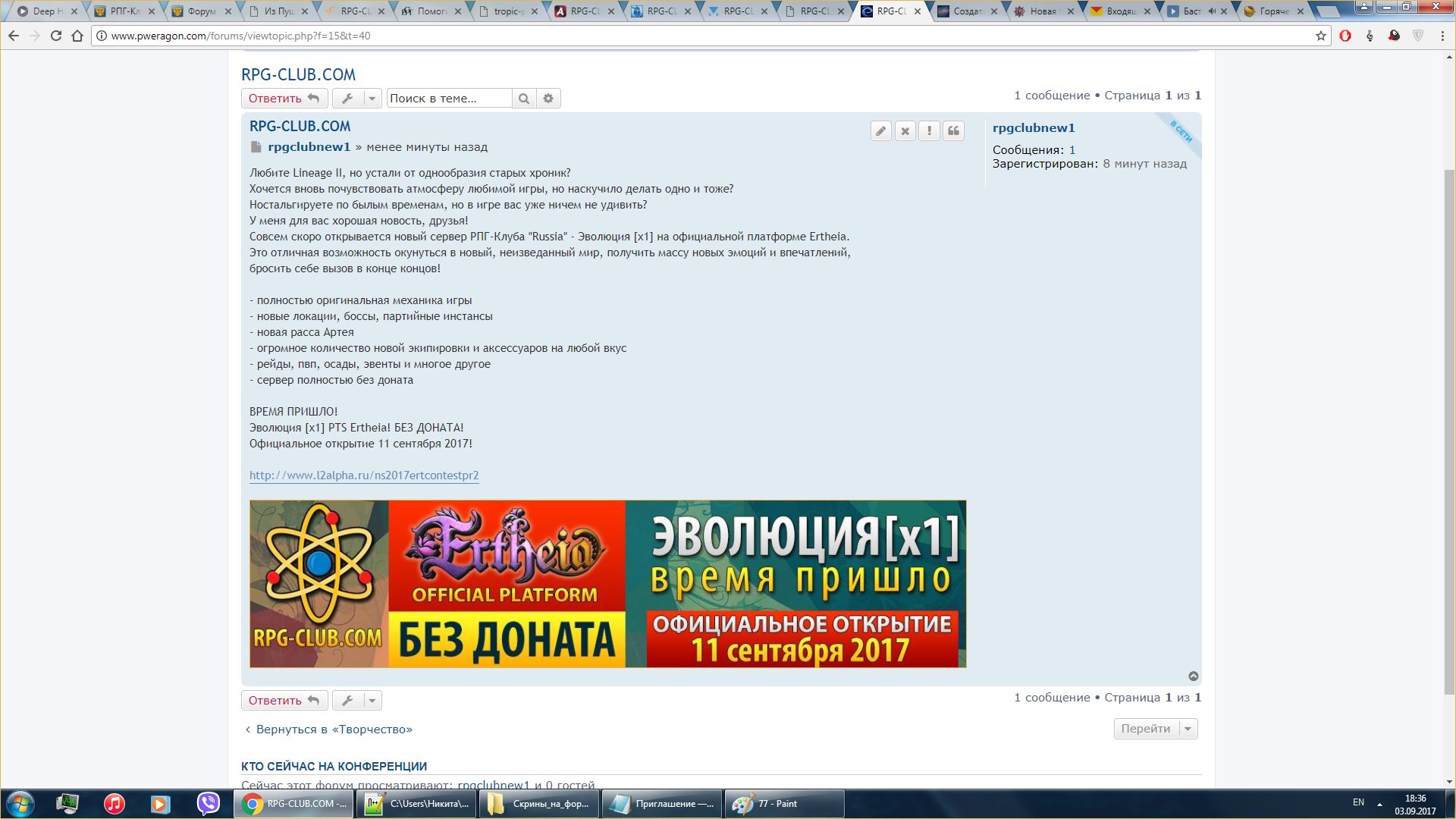Open advanced search gear icon
This screenshot has width=1456, height=819.
point(548,99)
